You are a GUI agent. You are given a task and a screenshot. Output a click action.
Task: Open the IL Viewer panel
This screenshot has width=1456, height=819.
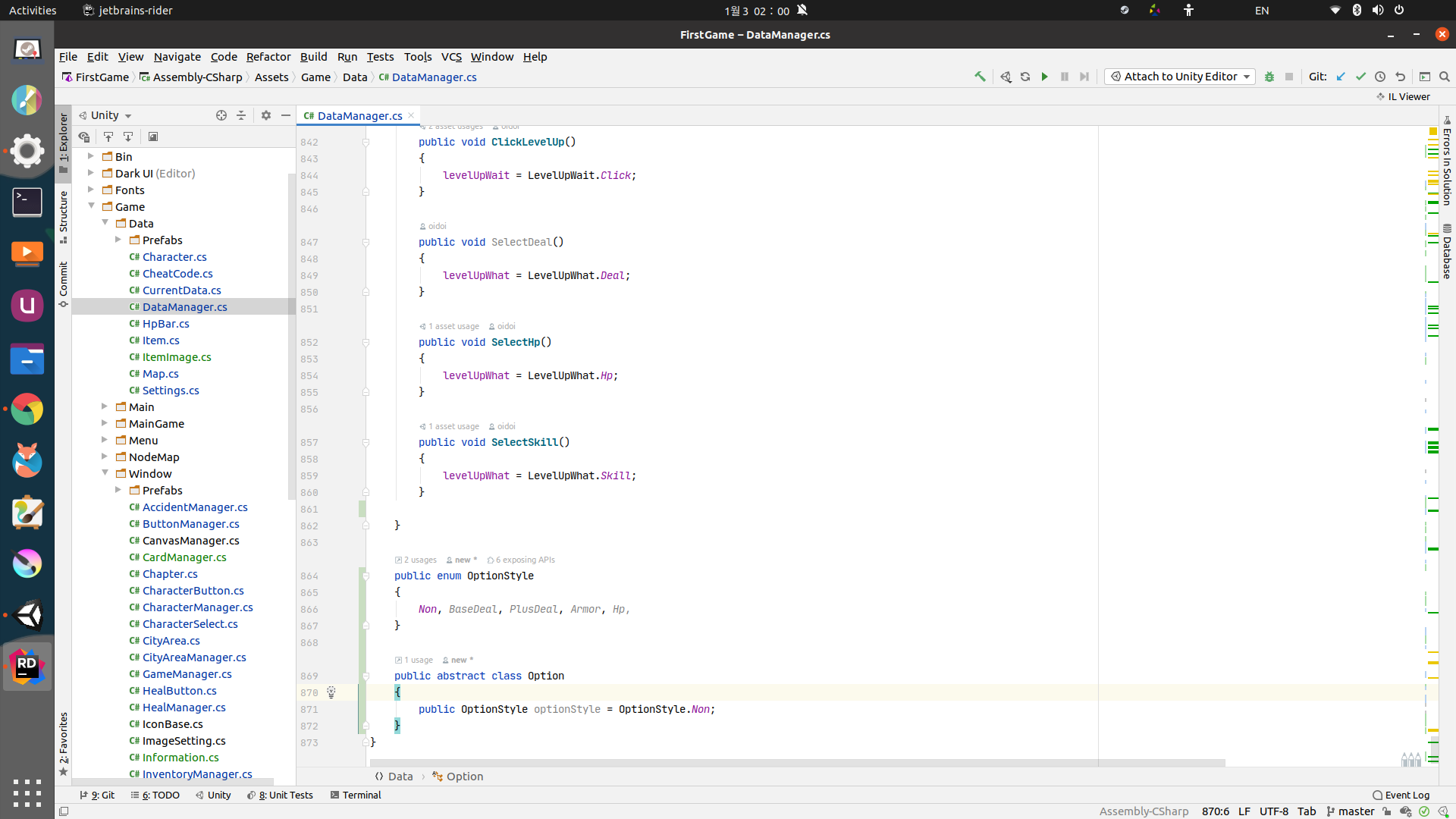[1403, 96]
